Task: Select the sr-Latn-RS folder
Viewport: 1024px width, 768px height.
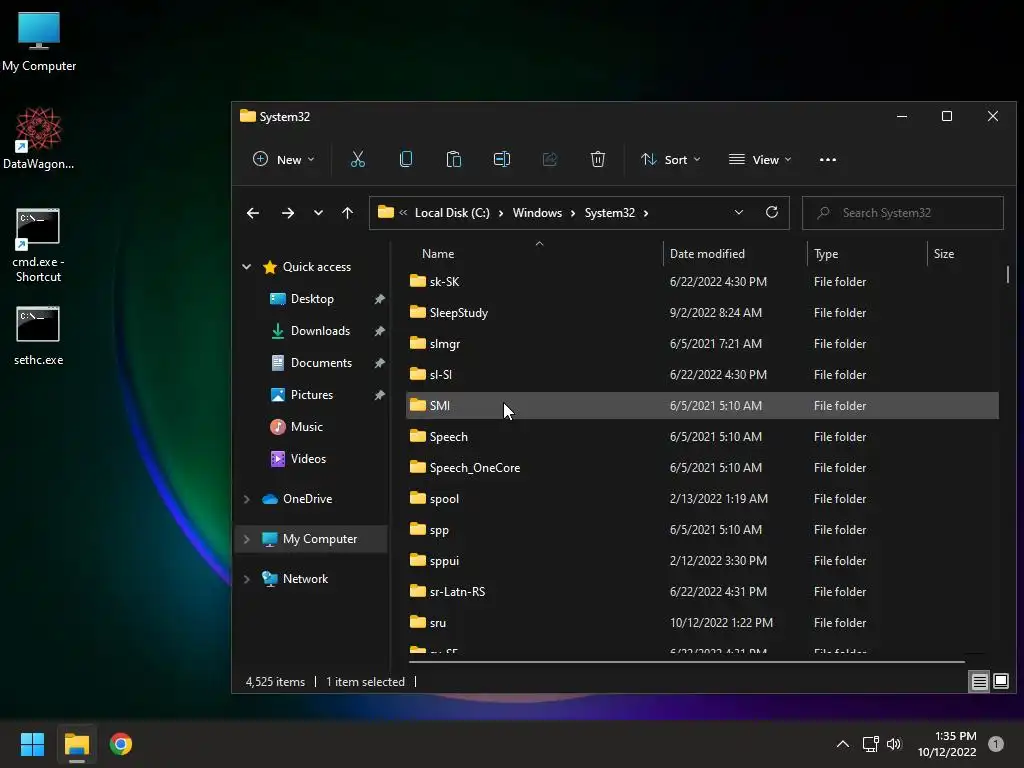Action: point(702,592)
